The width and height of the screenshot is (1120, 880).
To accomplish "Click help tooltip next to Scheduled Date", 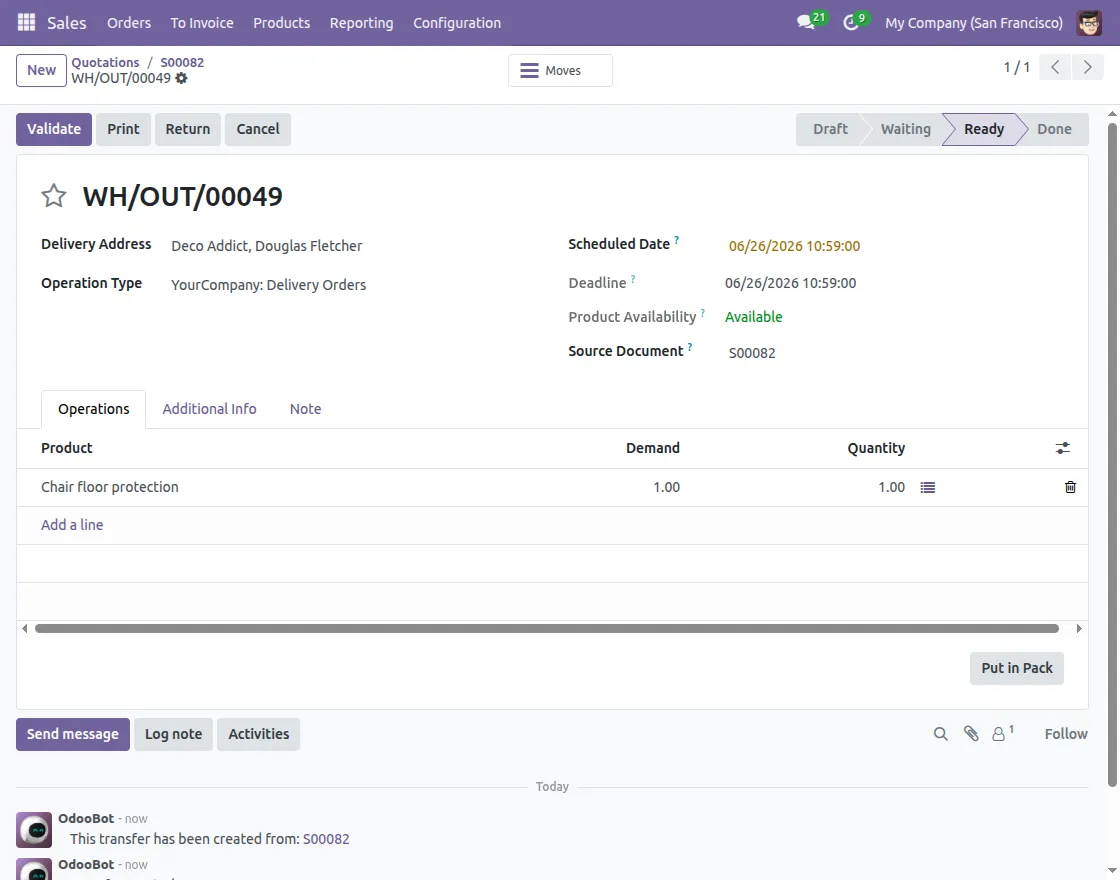I will click(x=676, y=241).
